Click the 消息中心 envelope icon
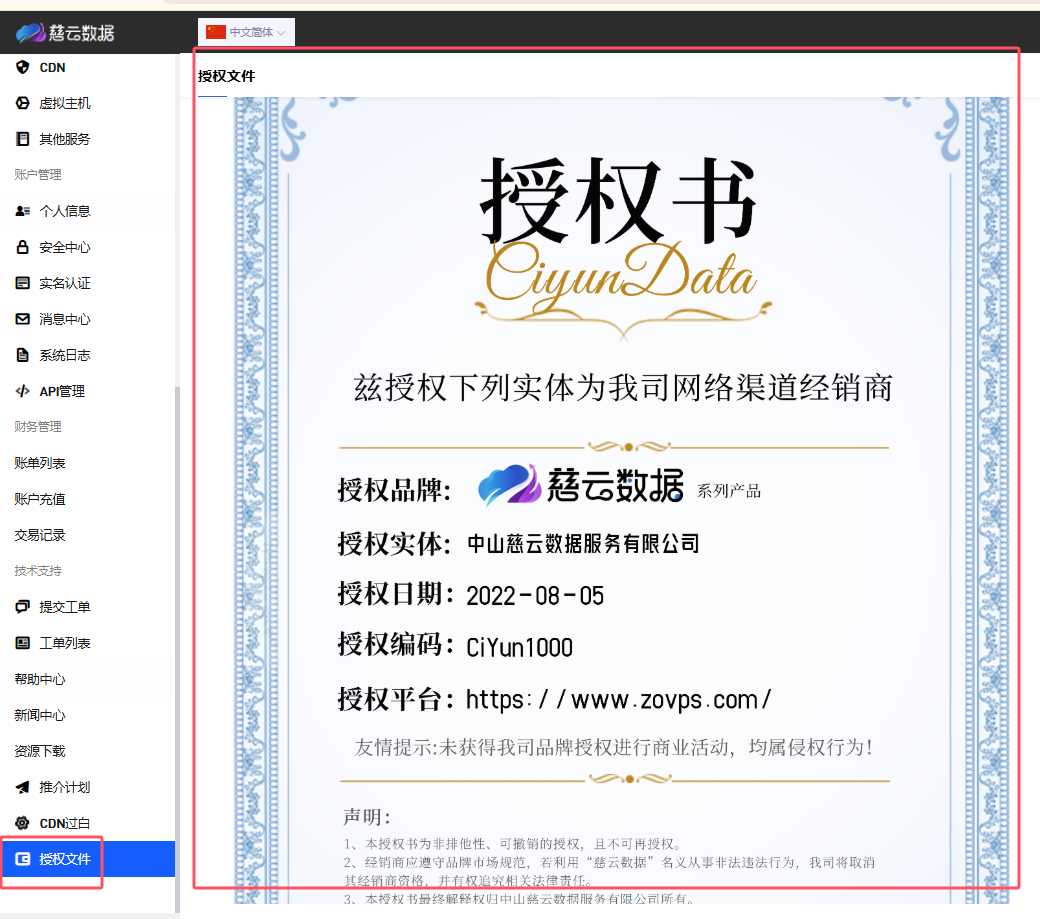This screenshot has width=1040, height=919. pyautogui.click(x=22, y=319)
